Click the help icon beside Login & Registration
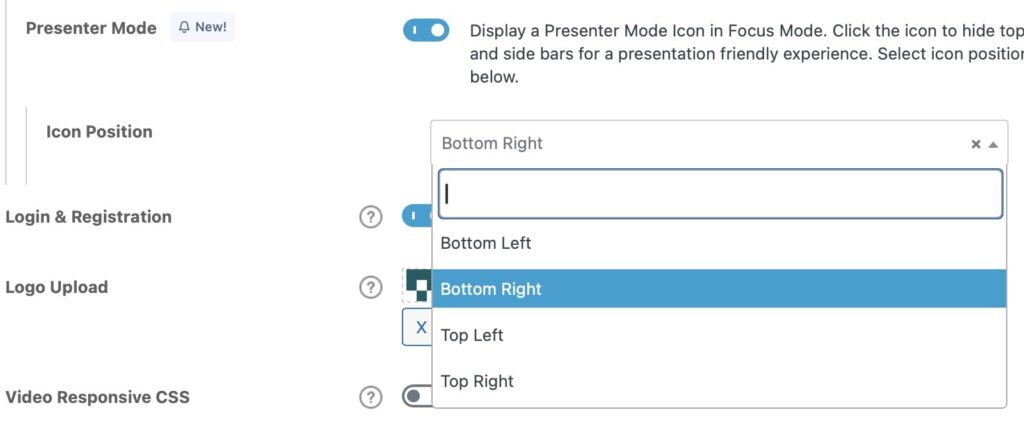Image resolution: width=1024 pixels, height=426 pixels. click(370, 217)
